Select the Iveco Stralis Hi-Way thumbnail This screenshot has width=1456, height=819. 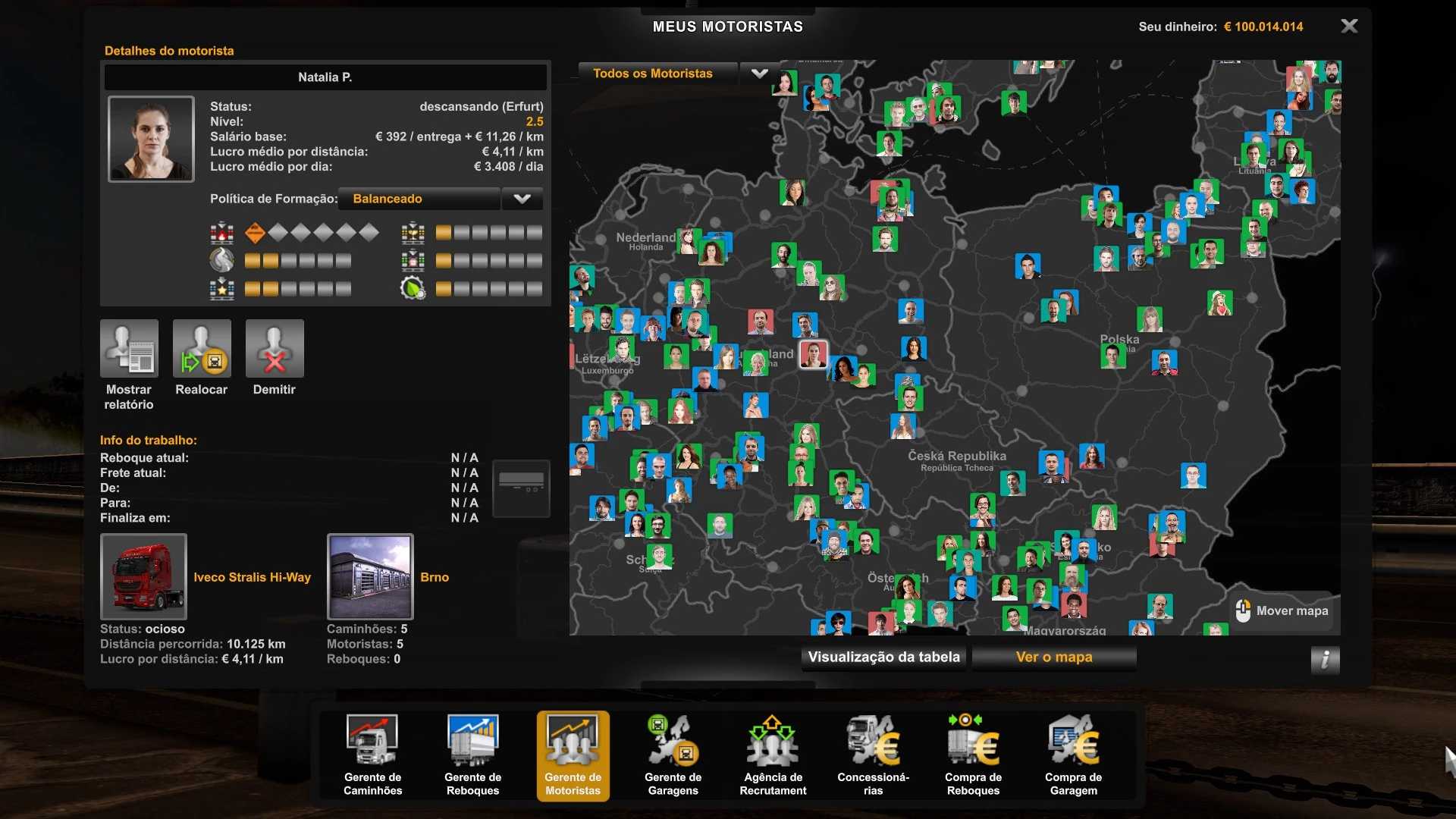[x=144, y=576]
